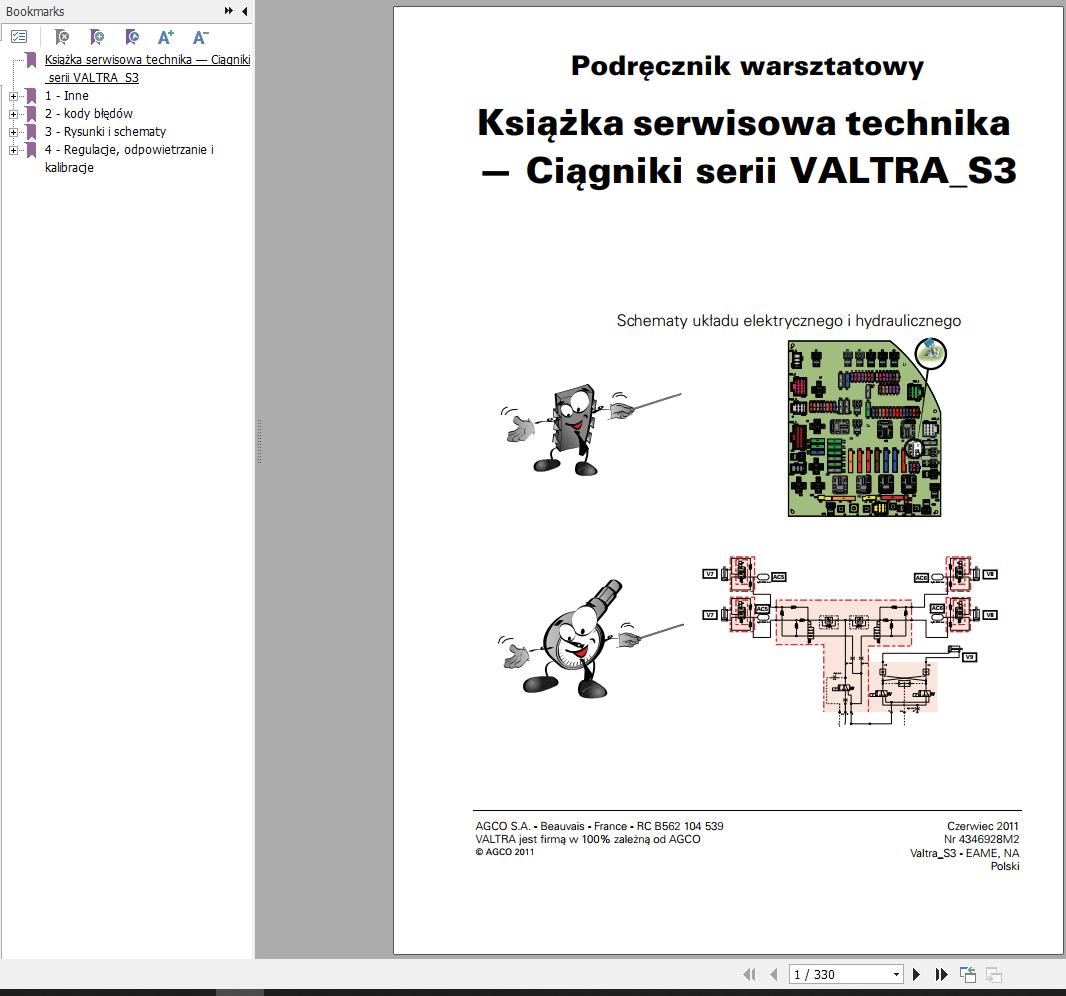
Task: Click the 'Nr 4346928M2' document number
Action: (x=981, y=839)
